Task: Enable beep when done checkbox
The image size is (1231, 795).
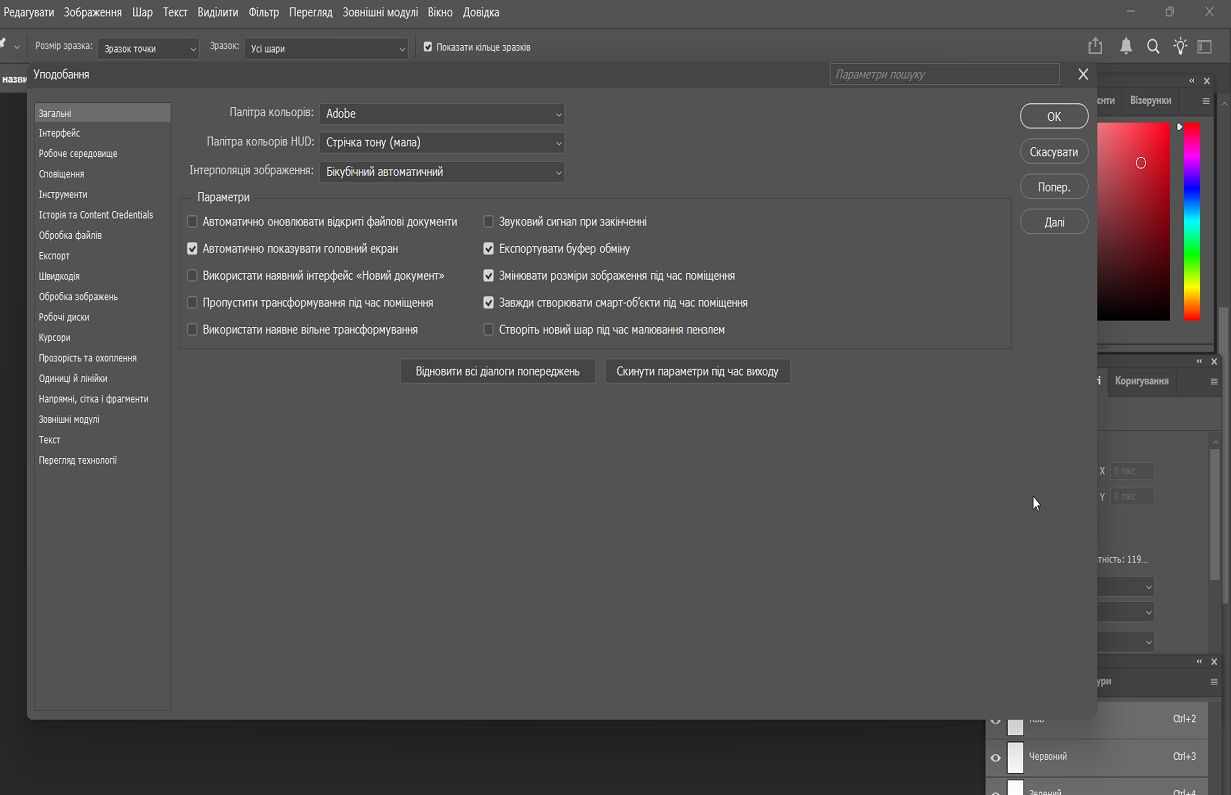Action: [x=489, y=222]
